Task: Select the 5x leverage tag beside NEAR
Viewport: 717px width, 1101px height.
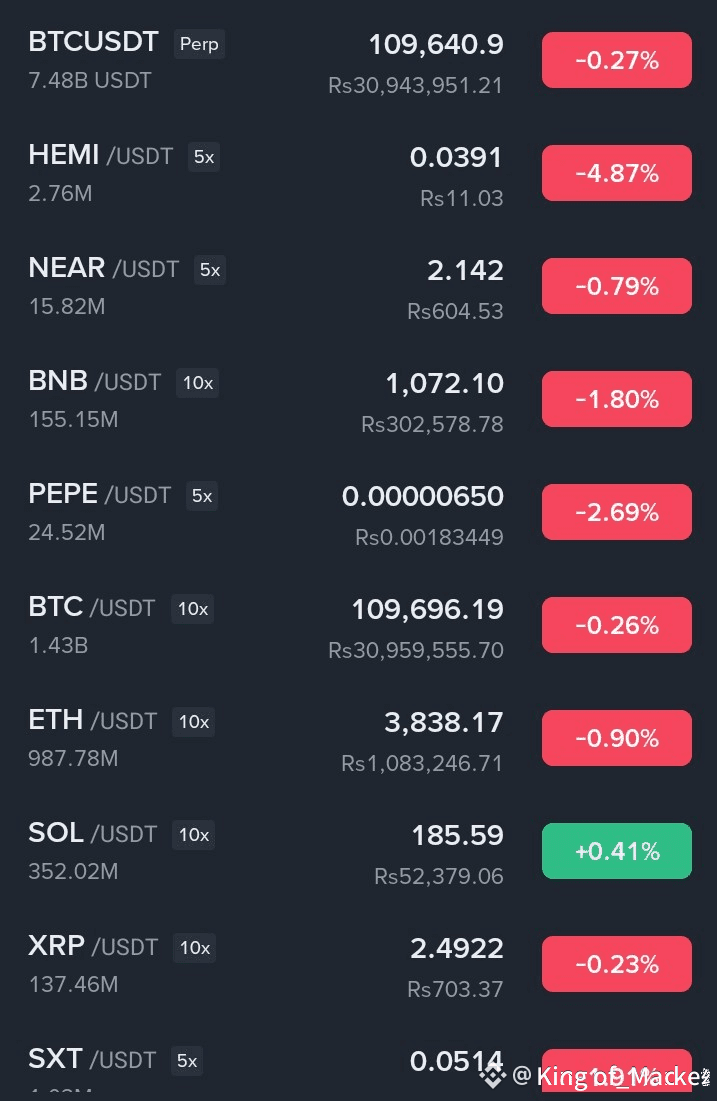Action: [x=210, y=270]
